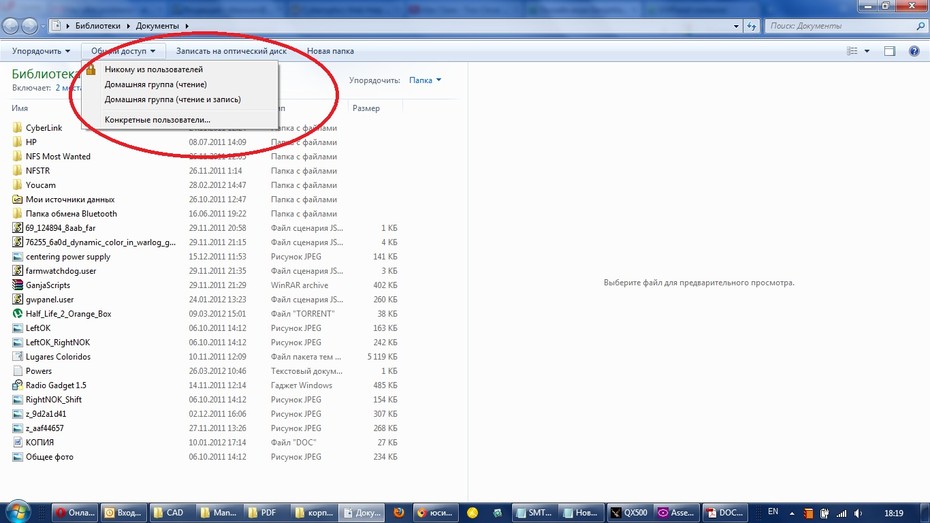
Task: Click the help question mark icon
Action: (x=914, y=51)
